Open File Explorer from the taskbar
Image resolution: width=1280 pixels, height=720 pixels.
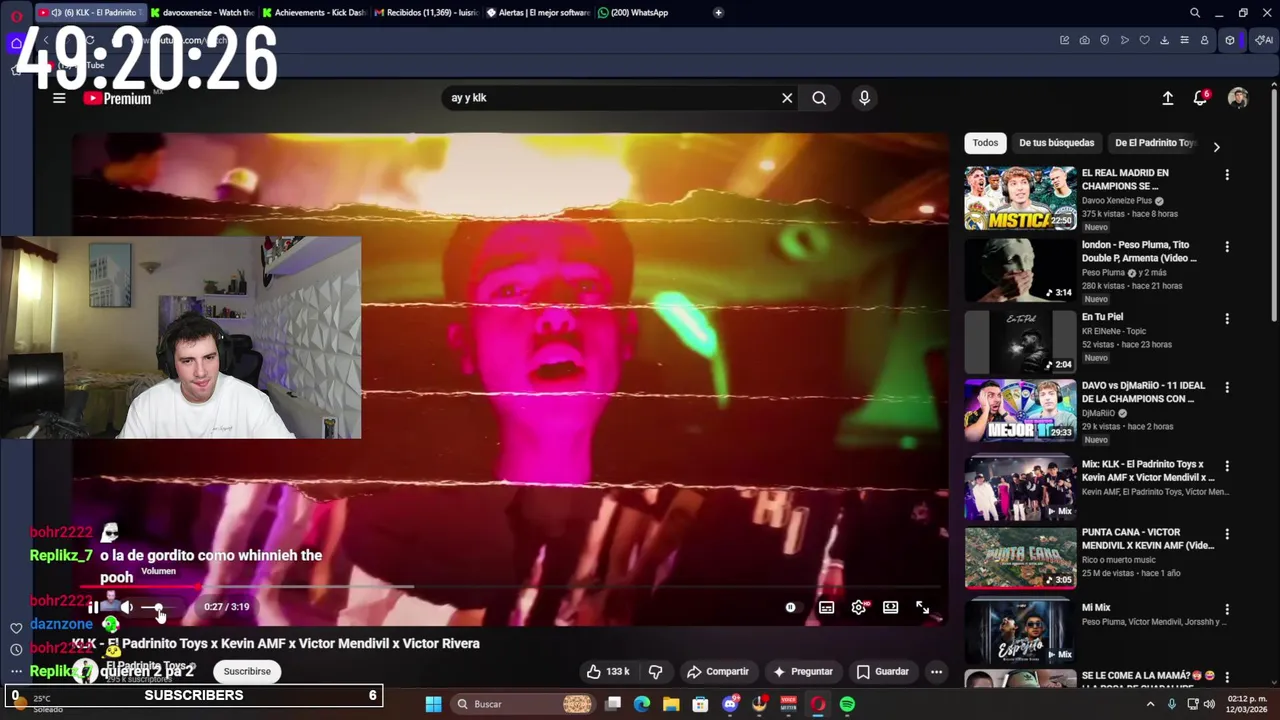[x=671, y=704]
